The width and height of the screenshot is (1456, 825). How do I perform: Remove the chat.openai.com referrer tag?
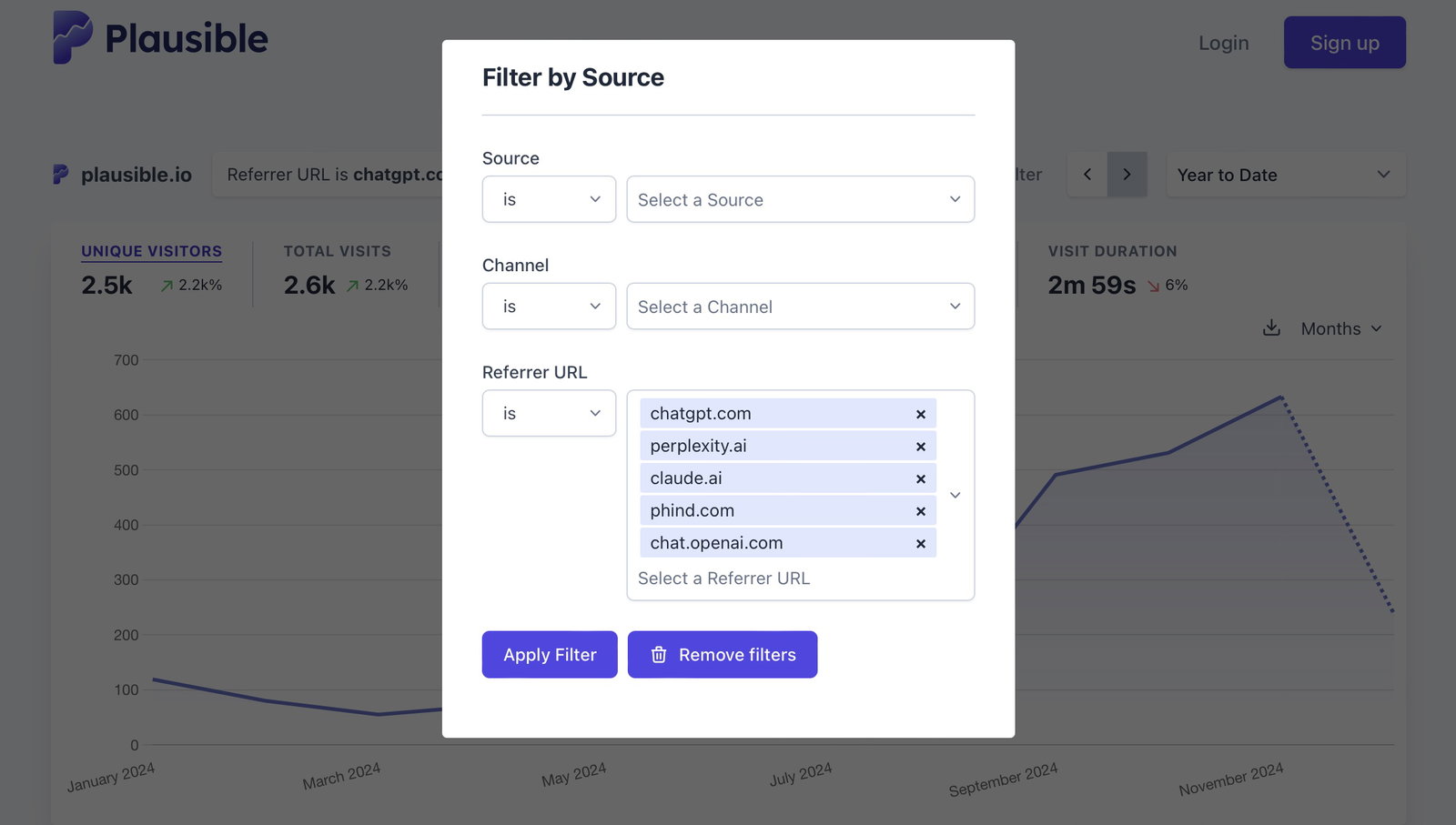point(920,543)
